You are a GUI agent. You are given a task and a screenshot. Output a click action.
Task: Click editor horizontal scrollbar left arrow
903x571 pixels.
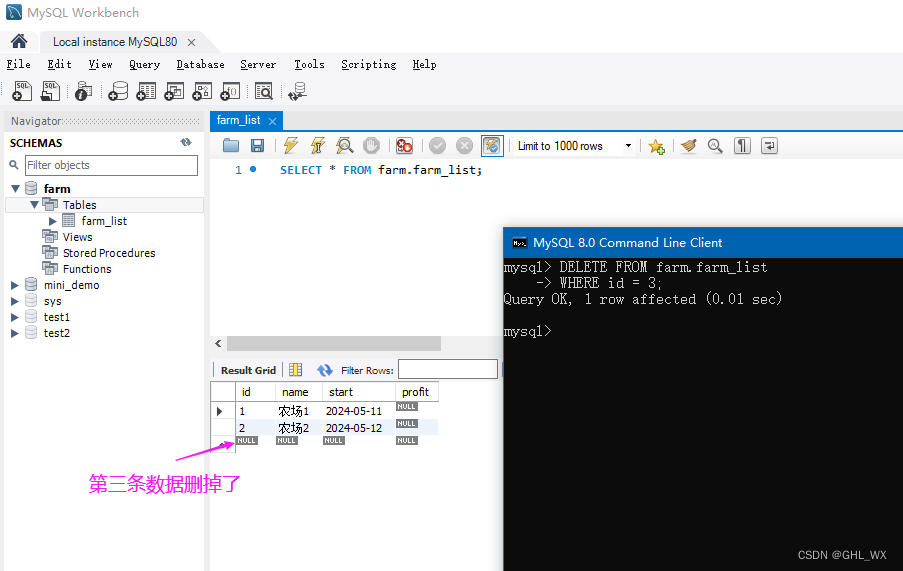point(218,344)
